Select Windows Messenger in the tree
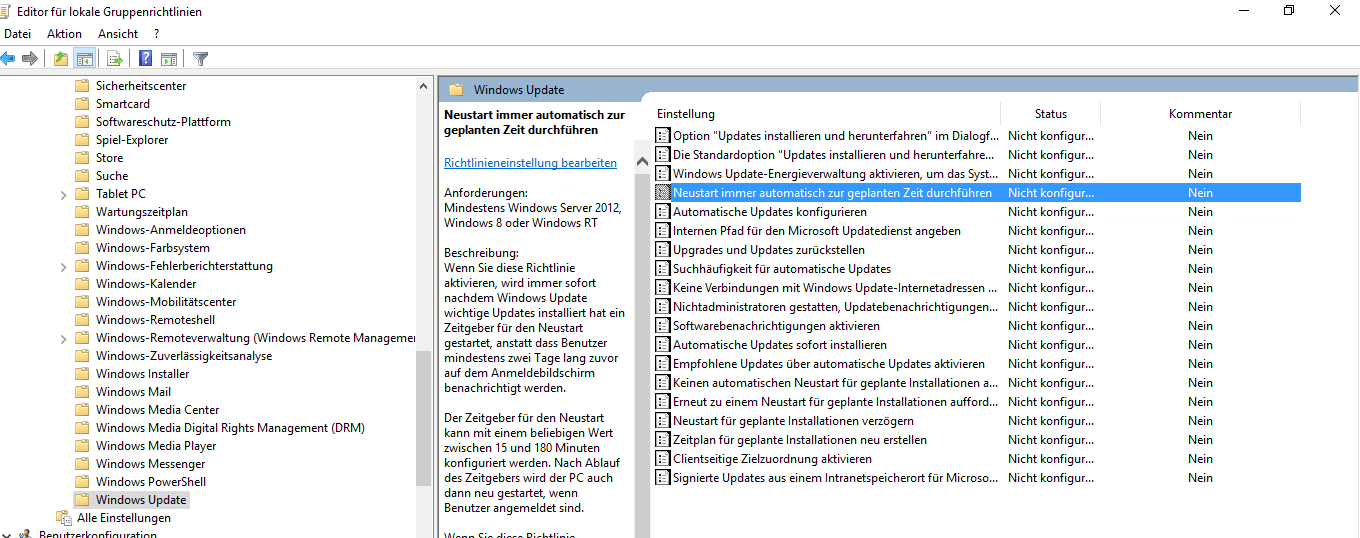This screenshot has width=1360, height=538. (150, 464)
